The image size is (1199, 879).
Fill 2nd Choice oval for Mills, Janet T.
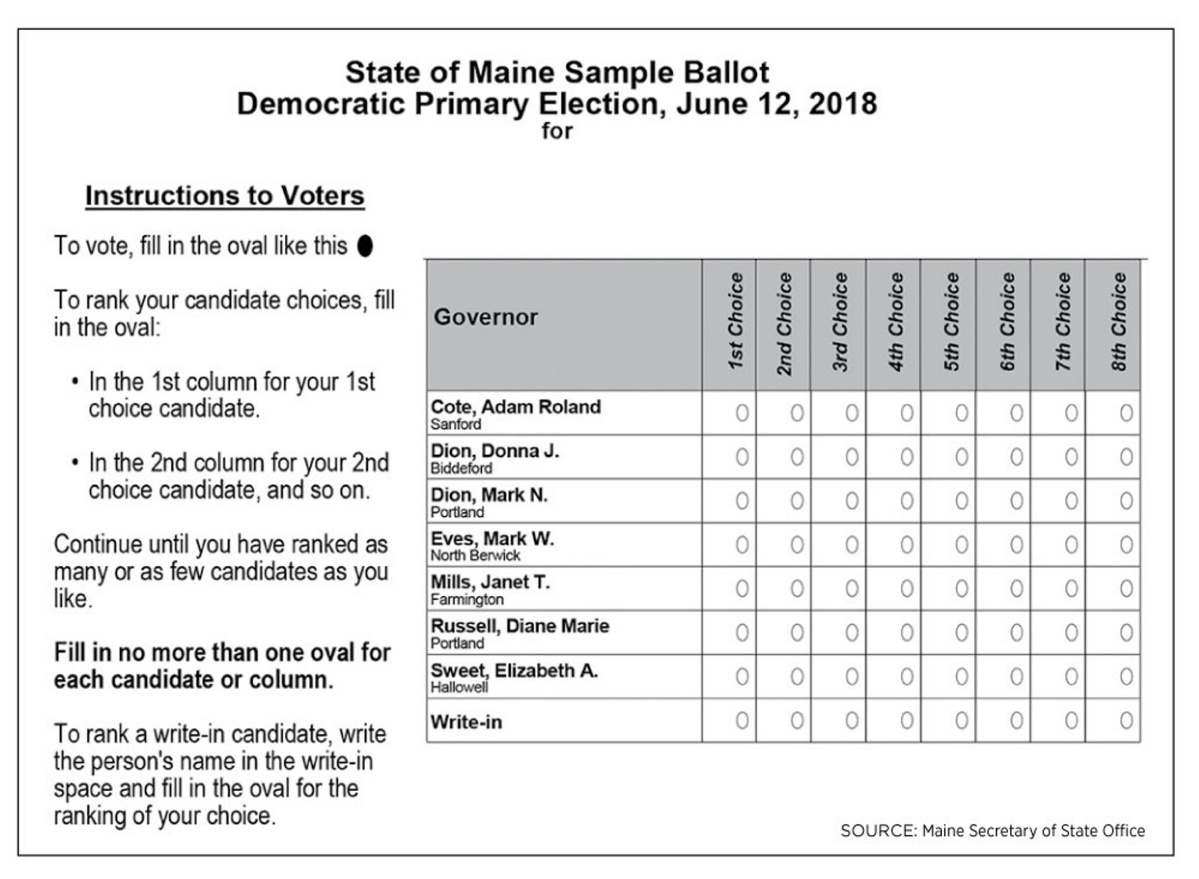[797, 589]
